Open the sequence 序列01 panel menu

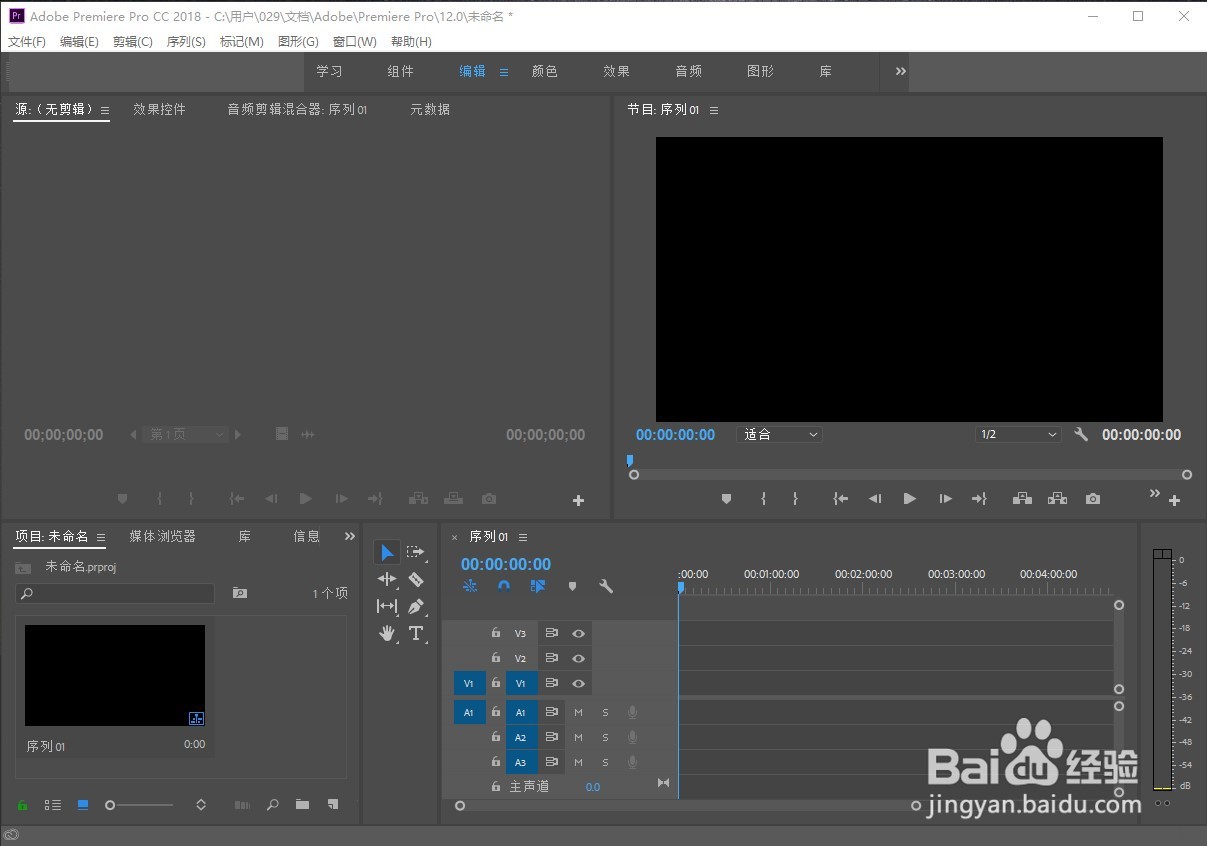522,537
